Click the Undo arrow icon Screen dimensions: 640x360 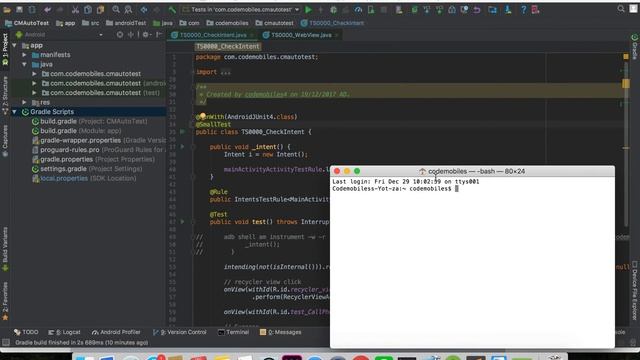tap(48, 9)
